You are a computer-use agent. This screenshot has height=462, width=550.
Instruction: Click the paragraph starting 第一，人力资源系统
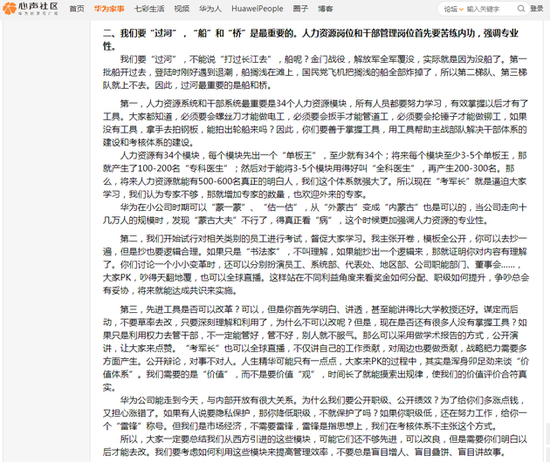click(315, 123)
